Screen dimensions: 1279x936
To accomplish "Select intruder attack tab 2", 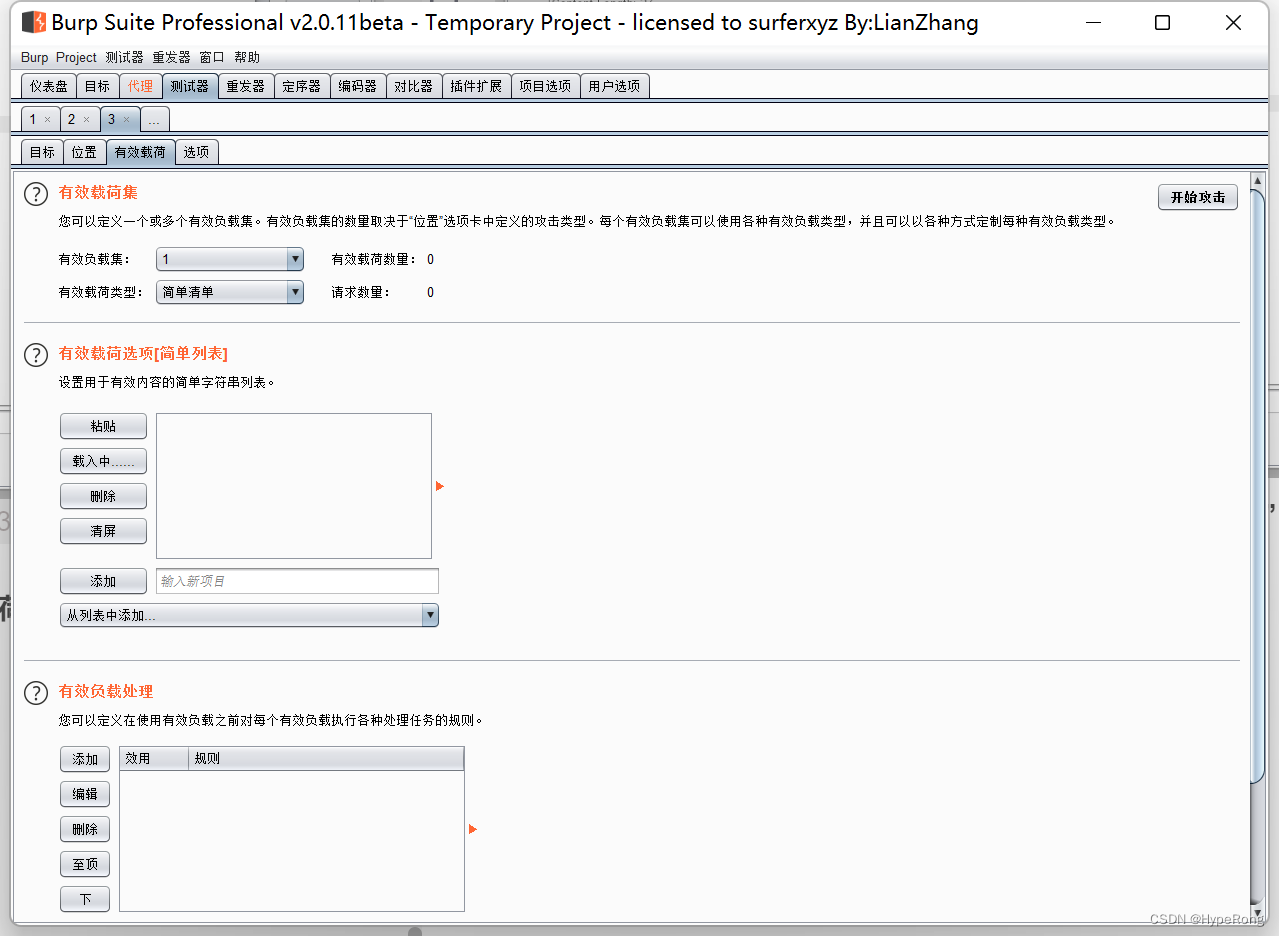I will (x=71, y=119).
